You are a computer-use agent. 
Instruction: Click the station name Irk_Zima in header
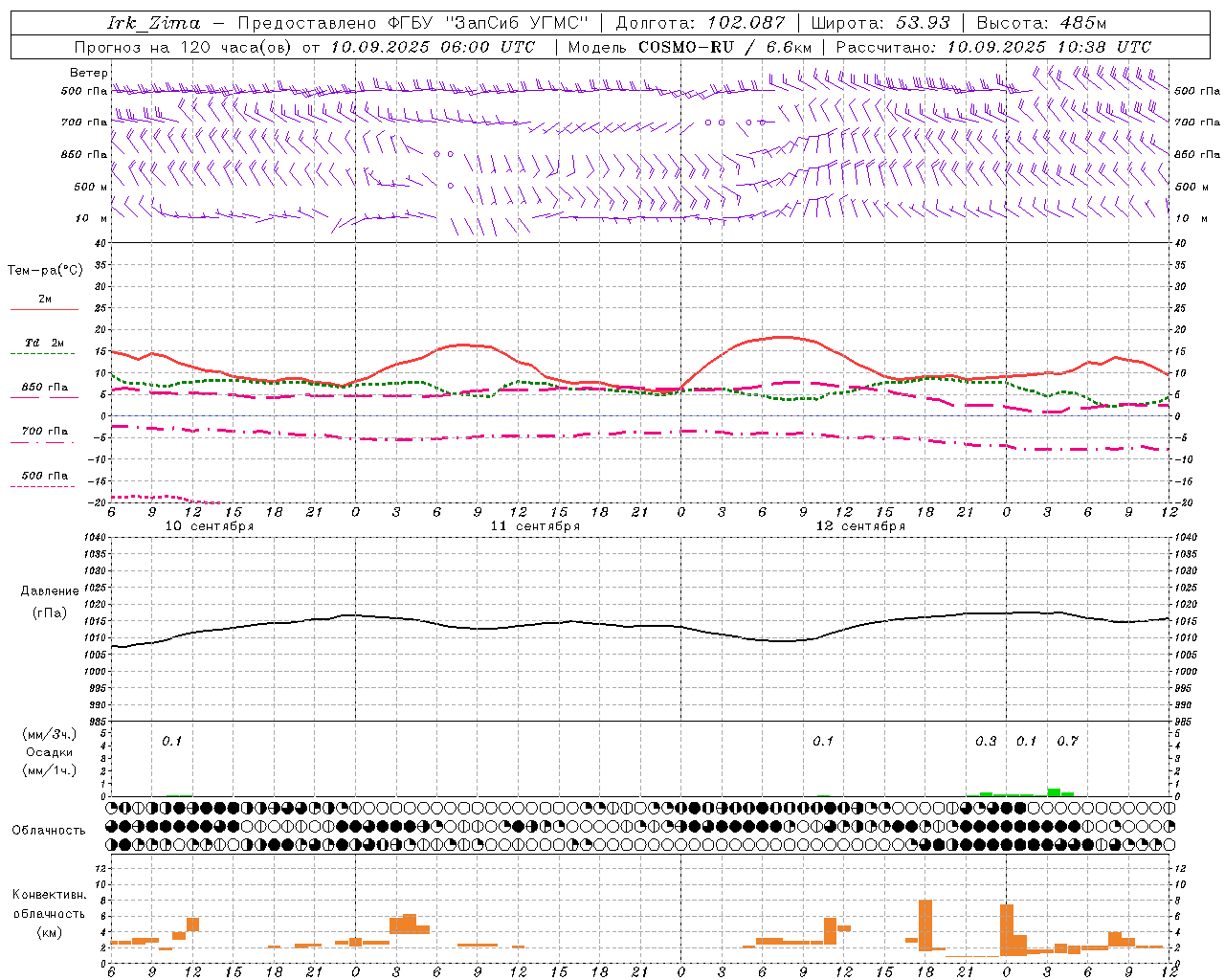(x=154, y=23)
